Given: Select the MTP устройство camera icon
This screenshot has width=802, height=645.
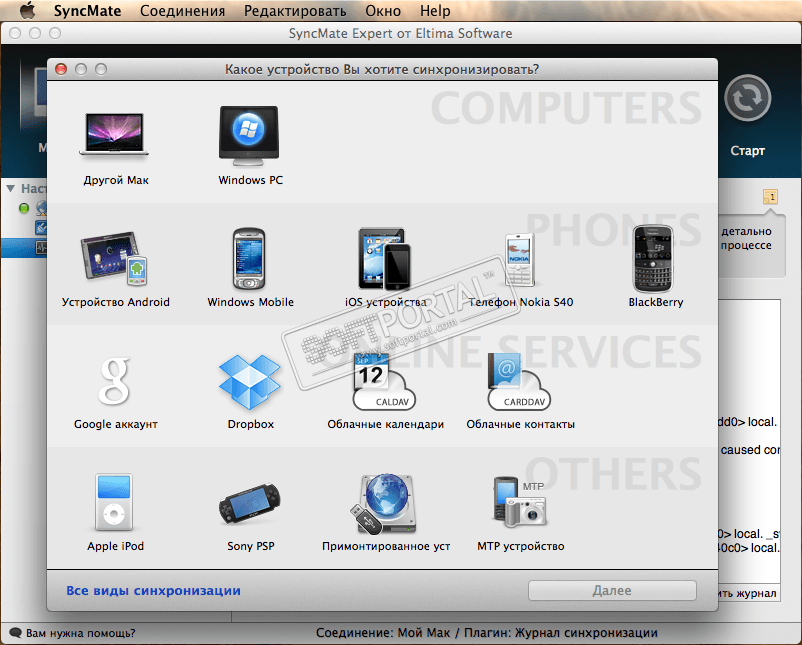Looking at the screenshot, I should (x=520, y=502).
